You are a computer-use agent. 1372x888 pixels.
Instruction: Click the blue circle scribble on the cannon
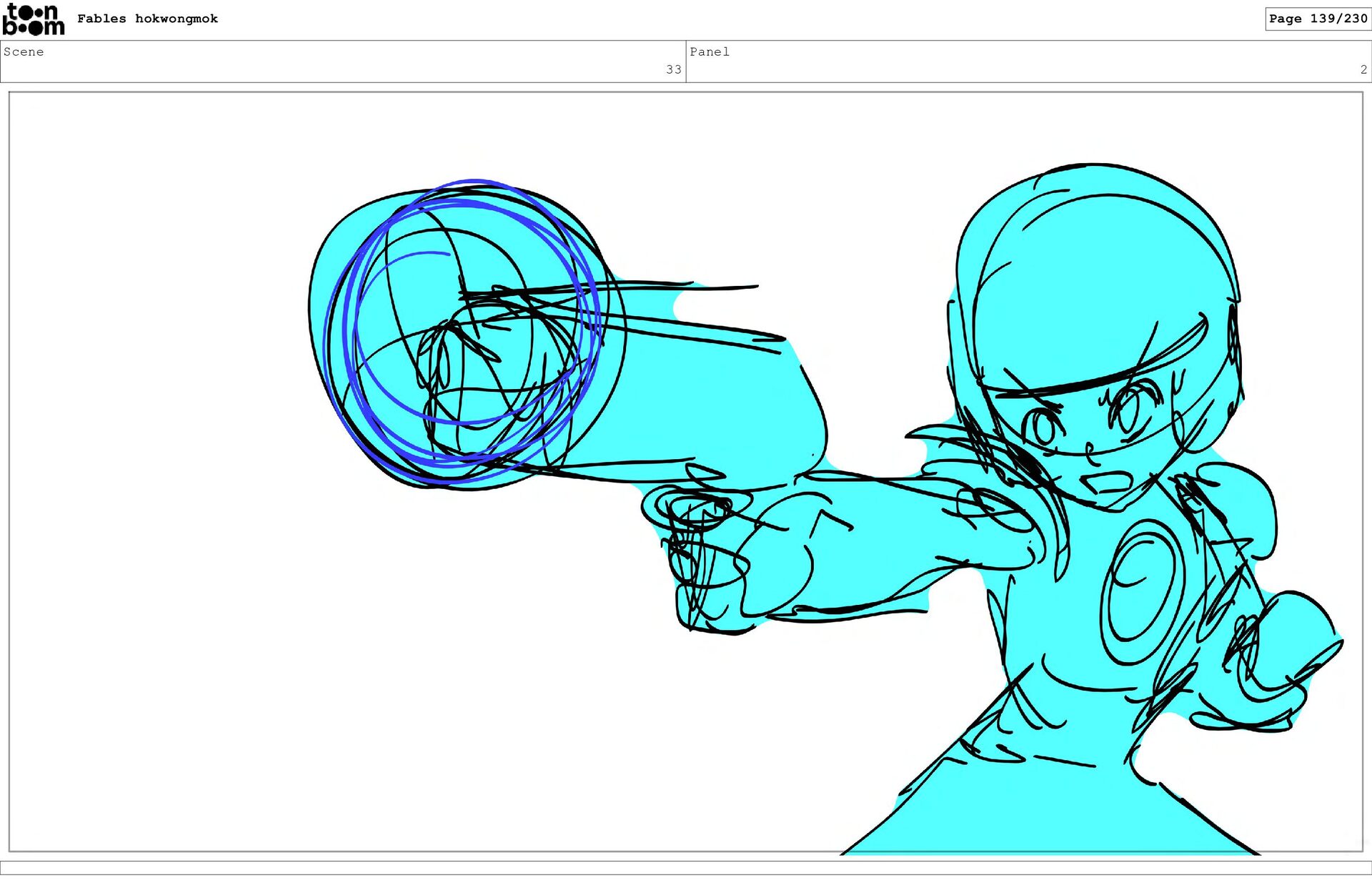click(x=464, y=329)
